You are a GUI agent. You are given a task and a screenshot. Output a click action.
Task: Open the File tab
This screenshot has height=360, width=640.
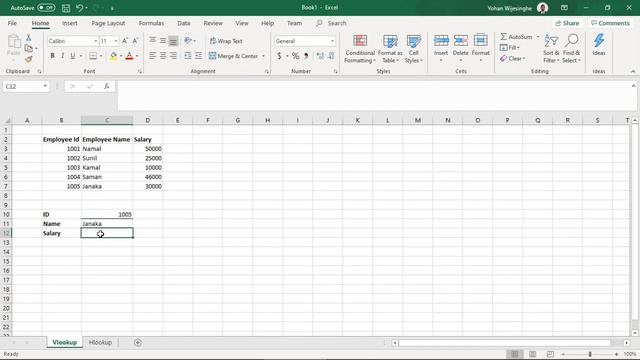12,23
